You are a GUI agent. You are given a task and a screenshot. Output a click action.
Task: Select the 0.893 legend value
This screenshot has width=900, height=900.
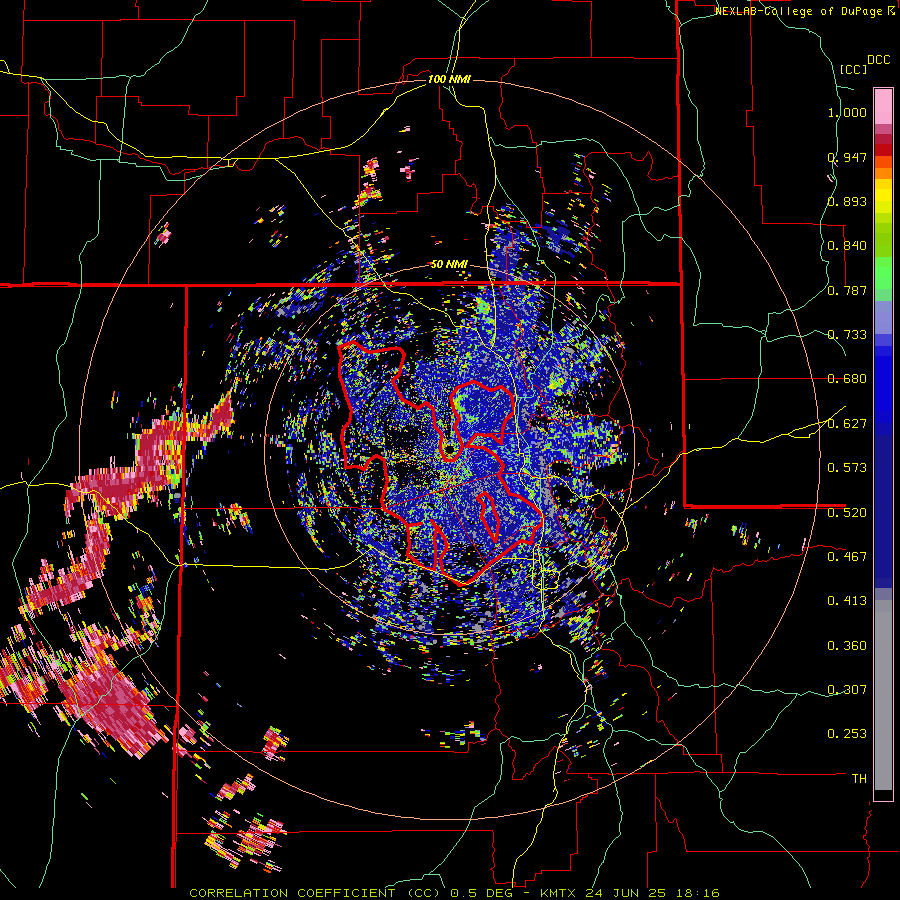tap(847, 201)
